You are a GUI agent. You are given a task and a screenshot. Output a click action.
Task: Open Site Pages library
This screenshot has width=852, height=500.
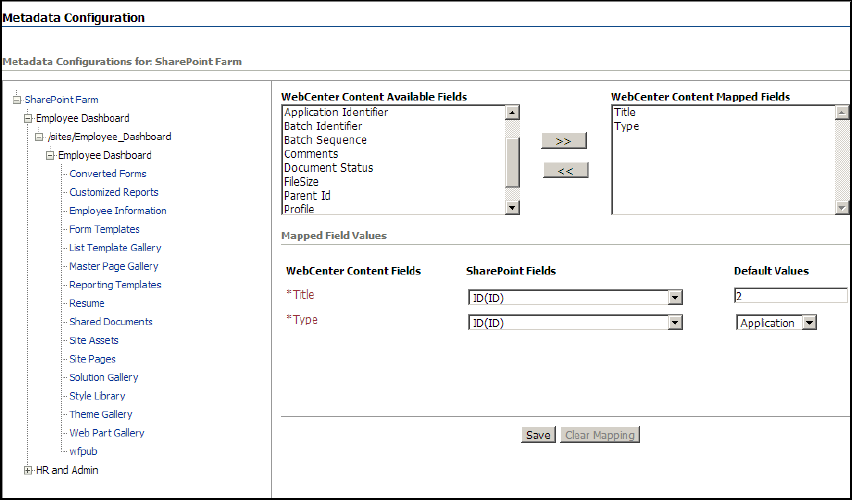(92, 359)
